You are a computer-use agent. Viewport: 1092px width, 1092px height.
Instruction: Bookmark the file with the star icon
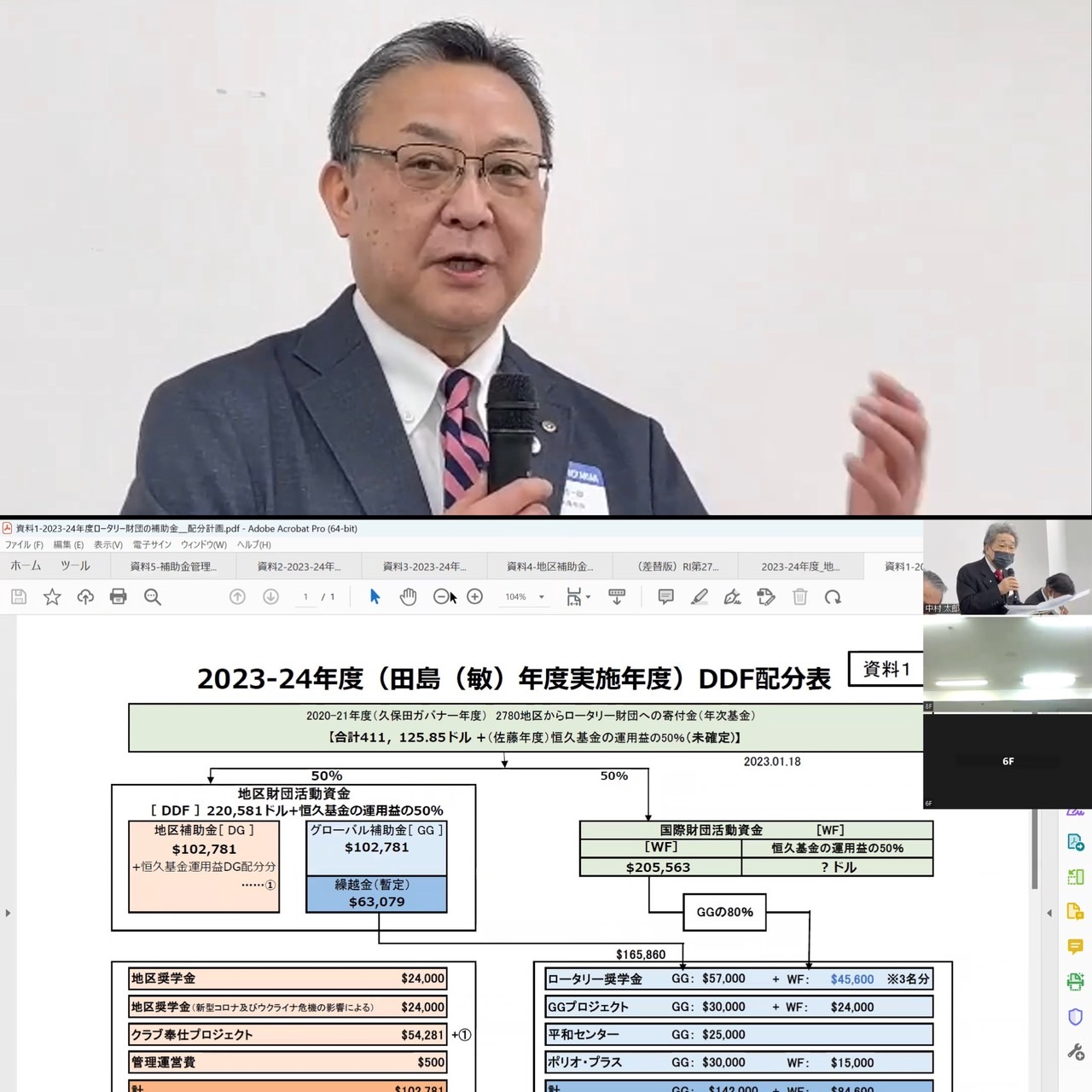pyautogui.click(x=52, y=597)
